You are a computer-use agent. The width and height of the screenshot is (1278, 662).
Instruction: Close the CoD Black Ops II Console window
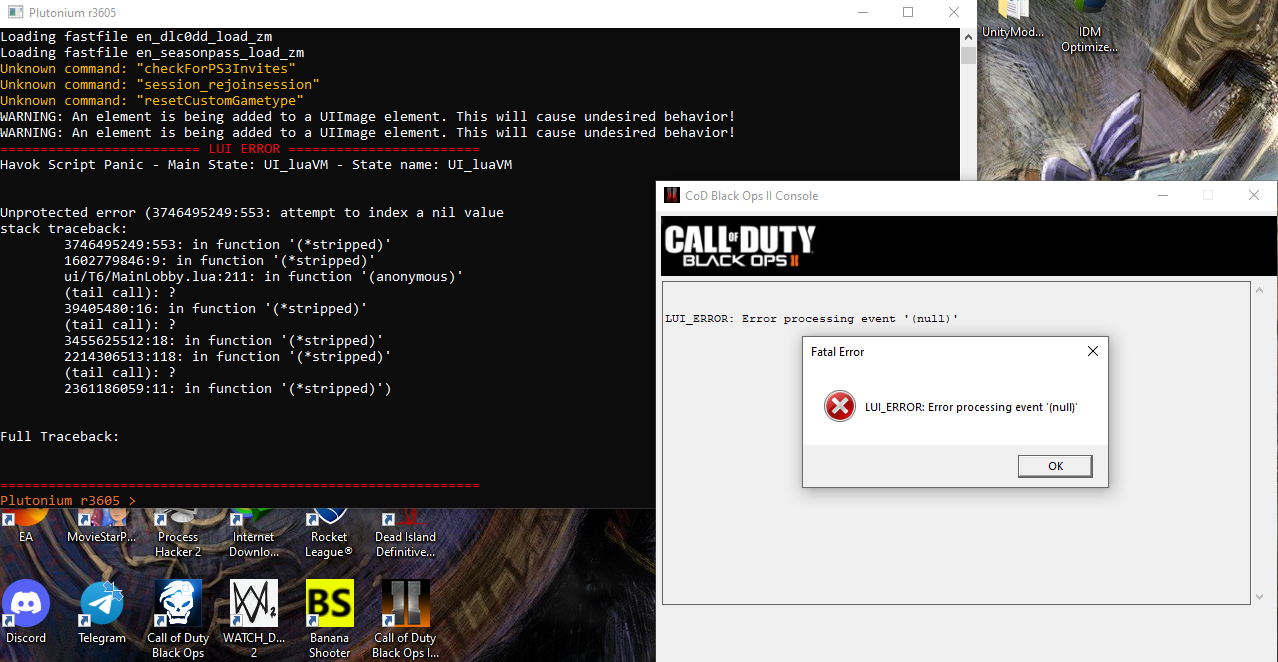[x=1254, y=196]
